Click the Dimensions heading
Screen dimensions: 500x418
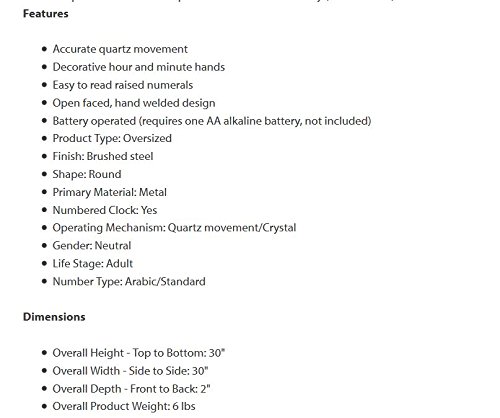[54, 317]
